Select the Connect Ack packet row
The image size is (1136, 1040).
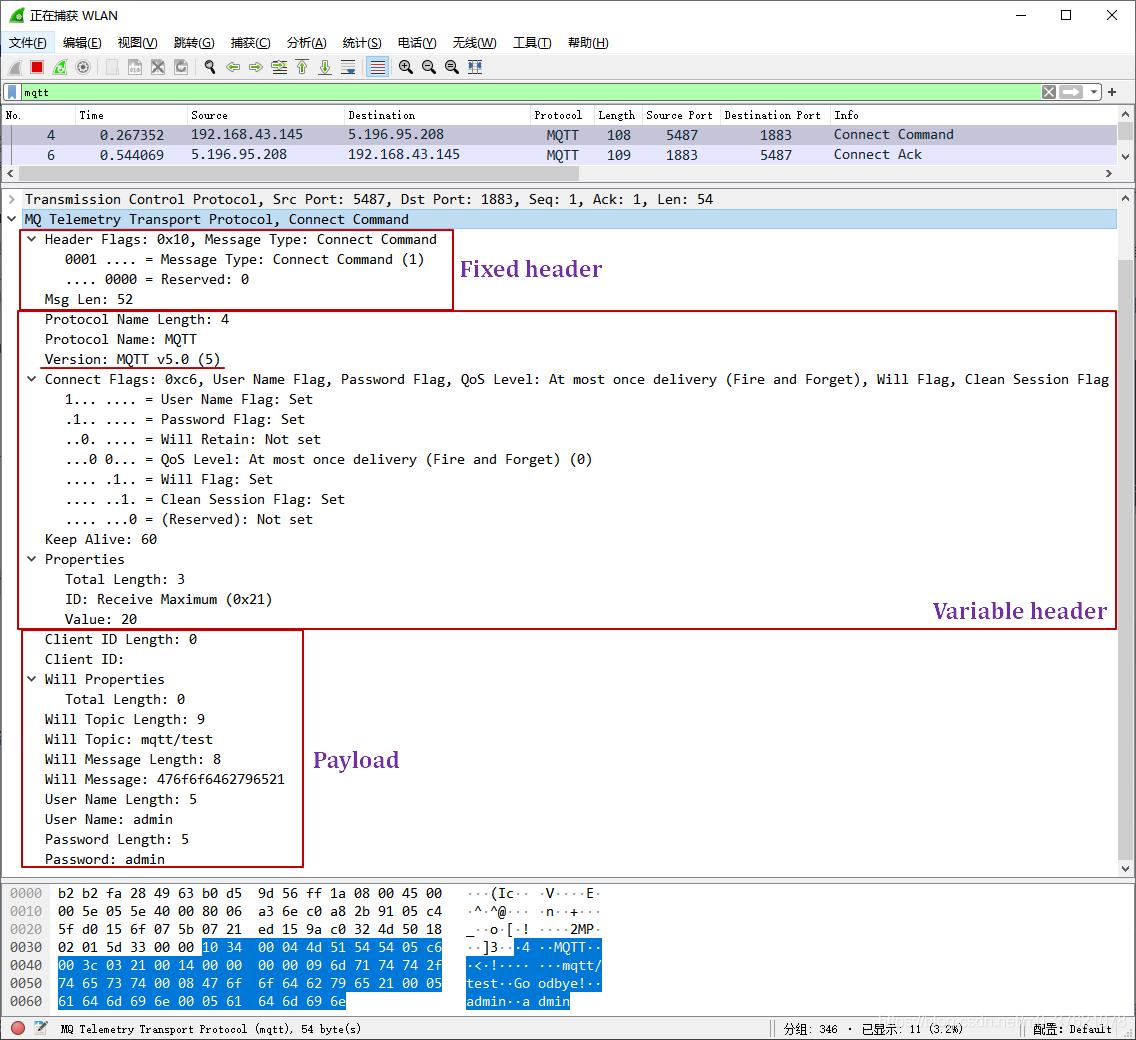(559, 155)
